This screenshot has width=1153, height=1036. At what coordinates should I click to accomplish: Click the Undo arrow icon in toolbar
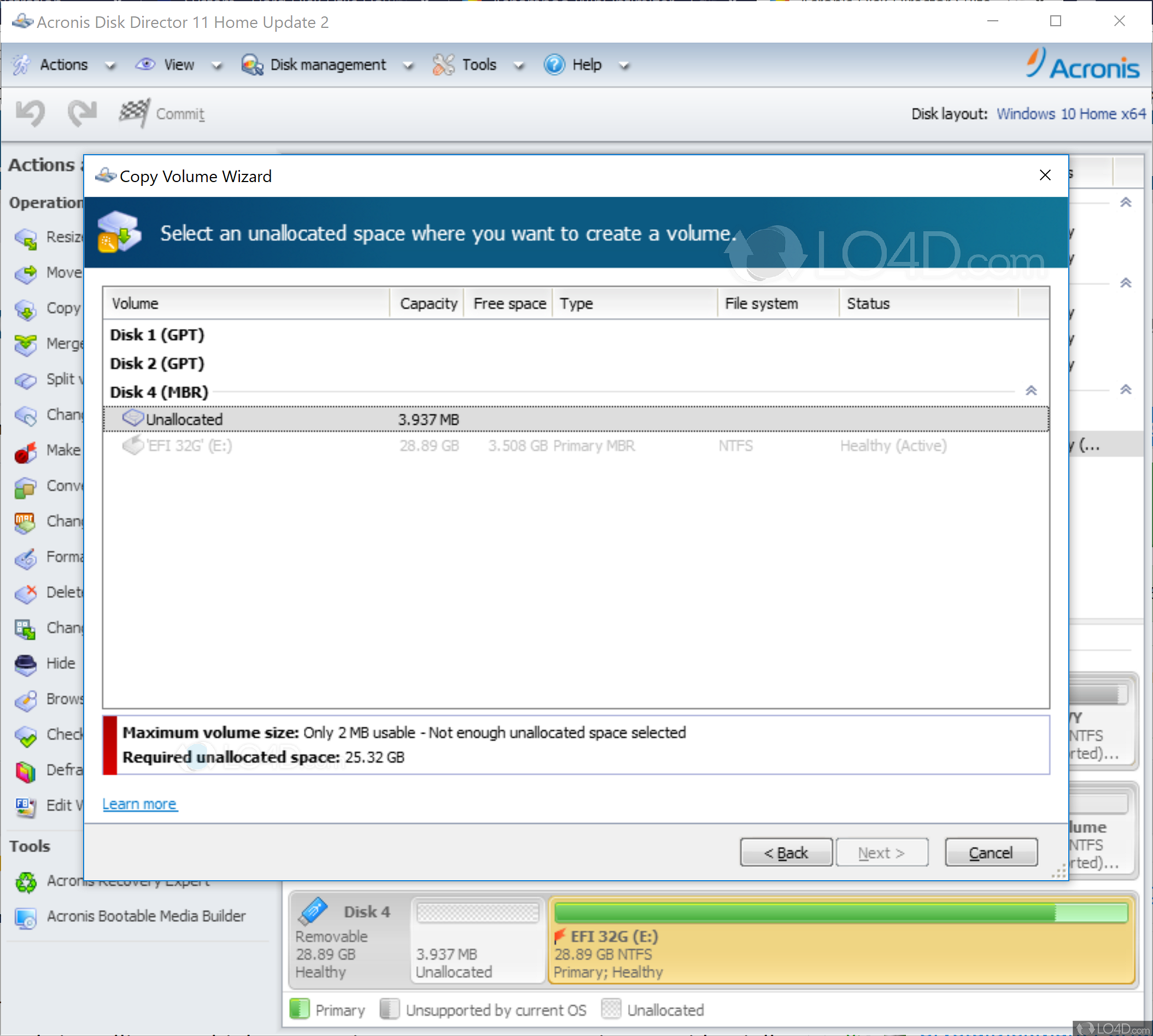(30, 113)
